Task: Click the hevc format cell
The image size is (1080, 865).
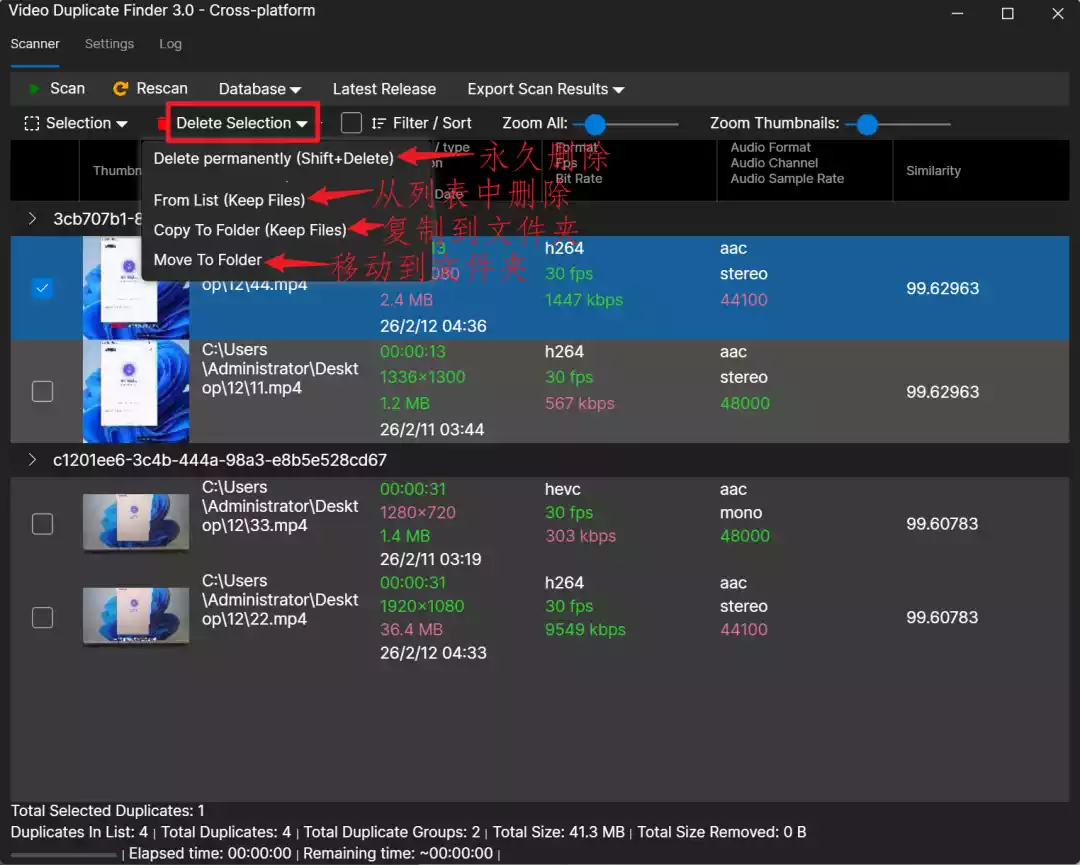Action: pyautogui.click(x=563, y=489)
